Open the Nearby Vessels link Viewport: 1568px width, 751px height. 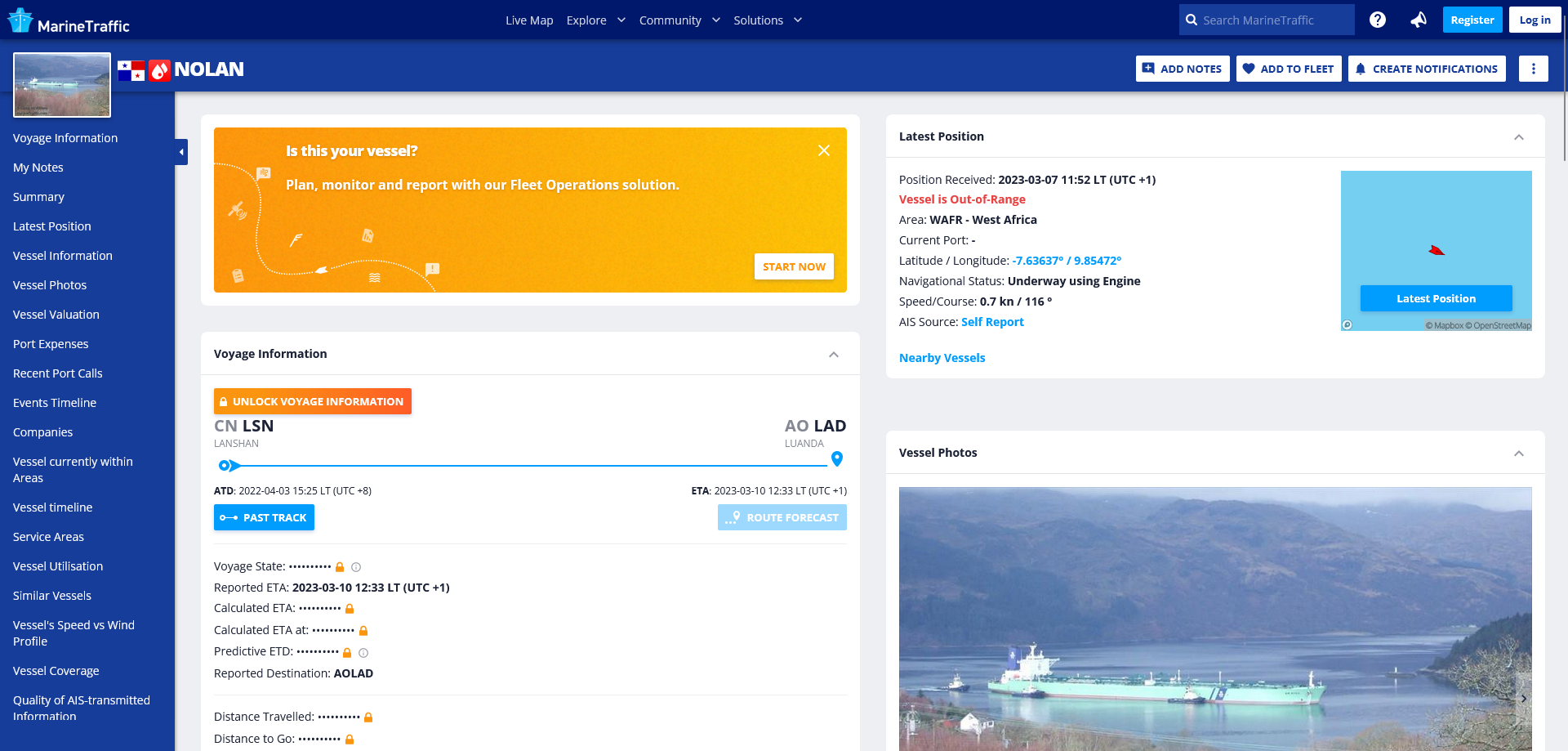tap(942, 358)
